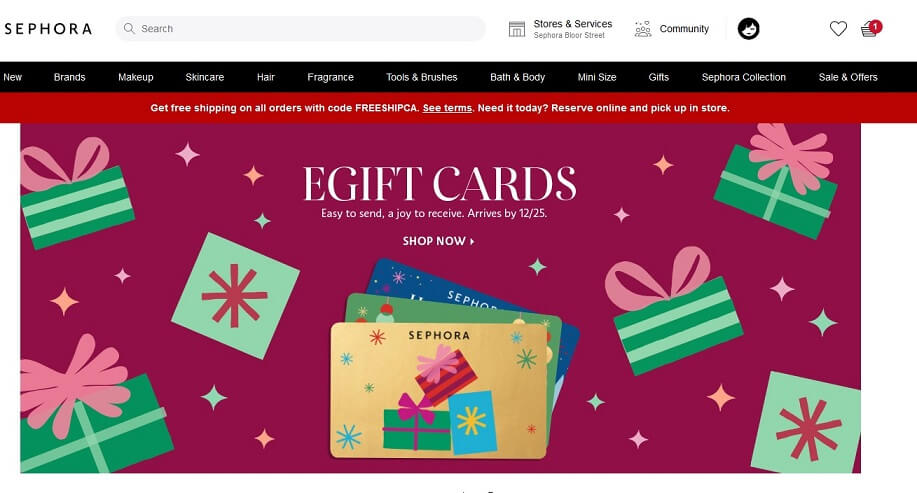The height and width of the screenshot is (493, 917).
Task: Click the gold Sephora gift card image
Action: tap(439, 390)
